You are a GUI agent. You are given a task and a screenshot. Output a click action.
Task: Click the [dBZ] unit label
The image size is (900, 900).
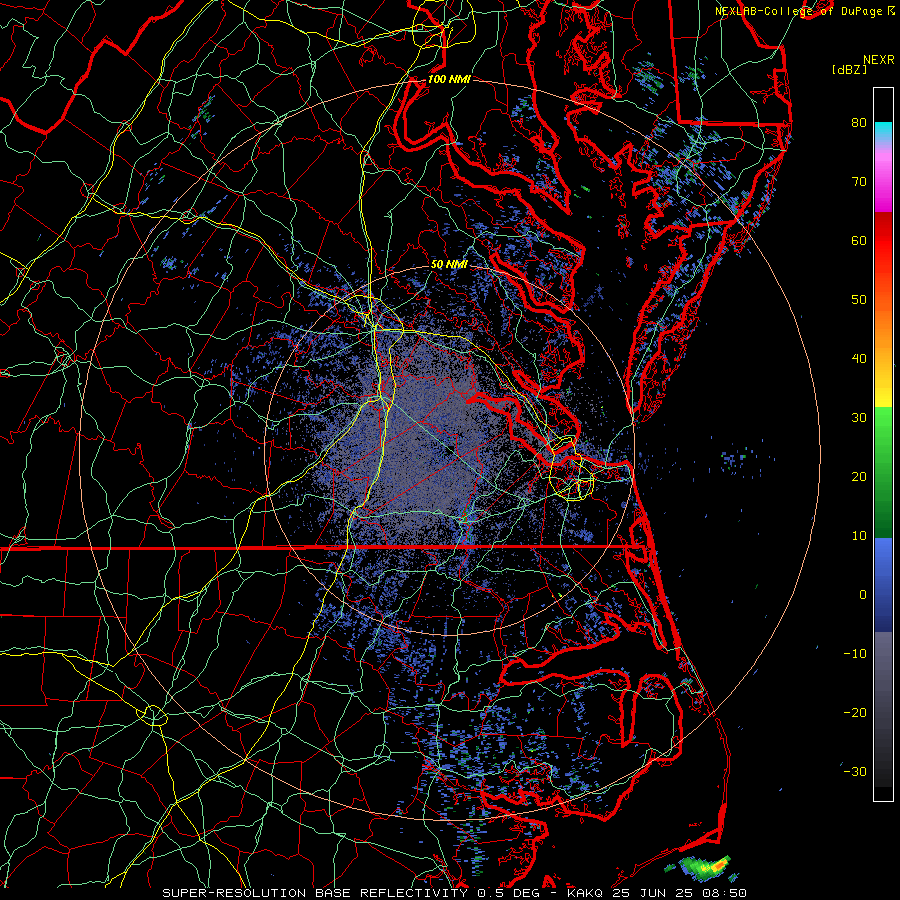850,70
